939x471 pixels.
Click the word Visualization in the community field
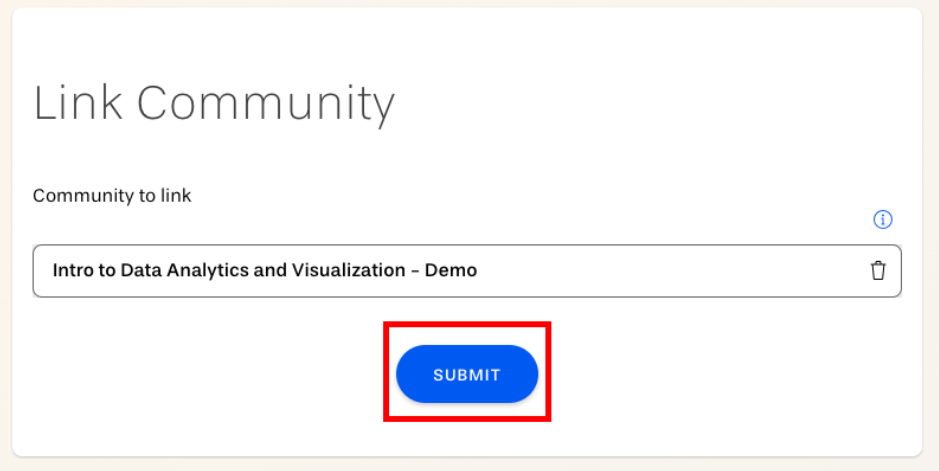tap(349, 271)
